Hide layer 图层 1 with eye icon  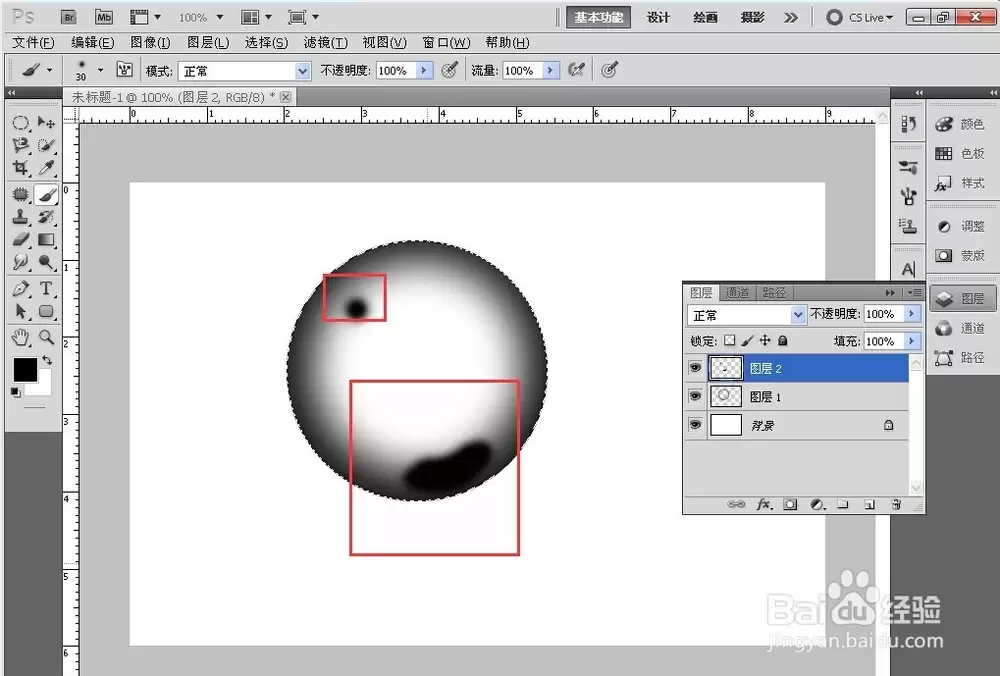point(695,396)
